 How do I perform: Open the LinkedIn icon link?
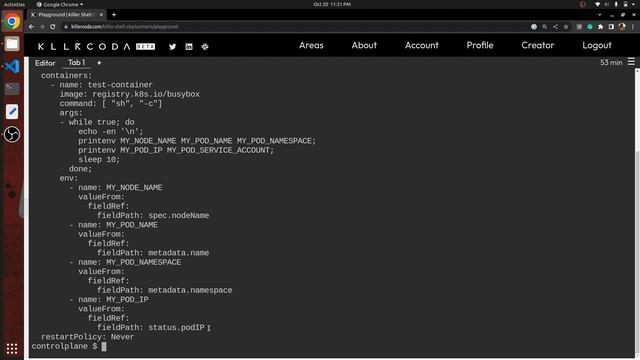189,47
